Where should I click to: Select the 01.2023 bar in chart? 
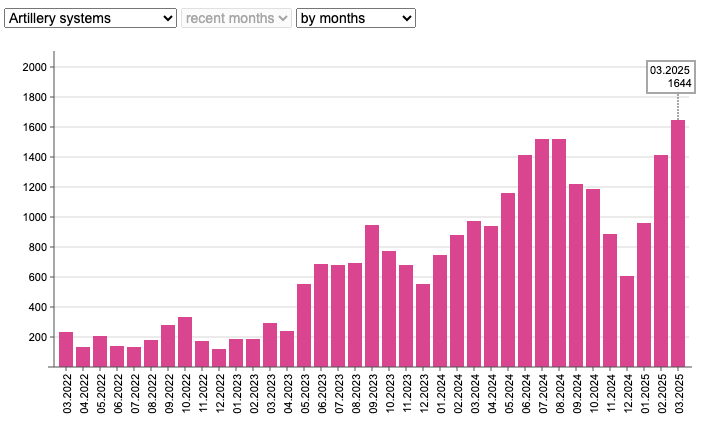[x=236, y=353]
